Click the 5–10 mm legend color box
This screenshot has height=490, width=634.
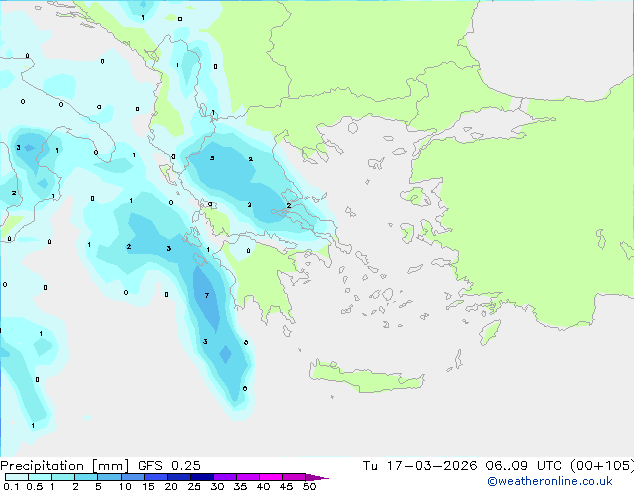click(x=109, y=477)
